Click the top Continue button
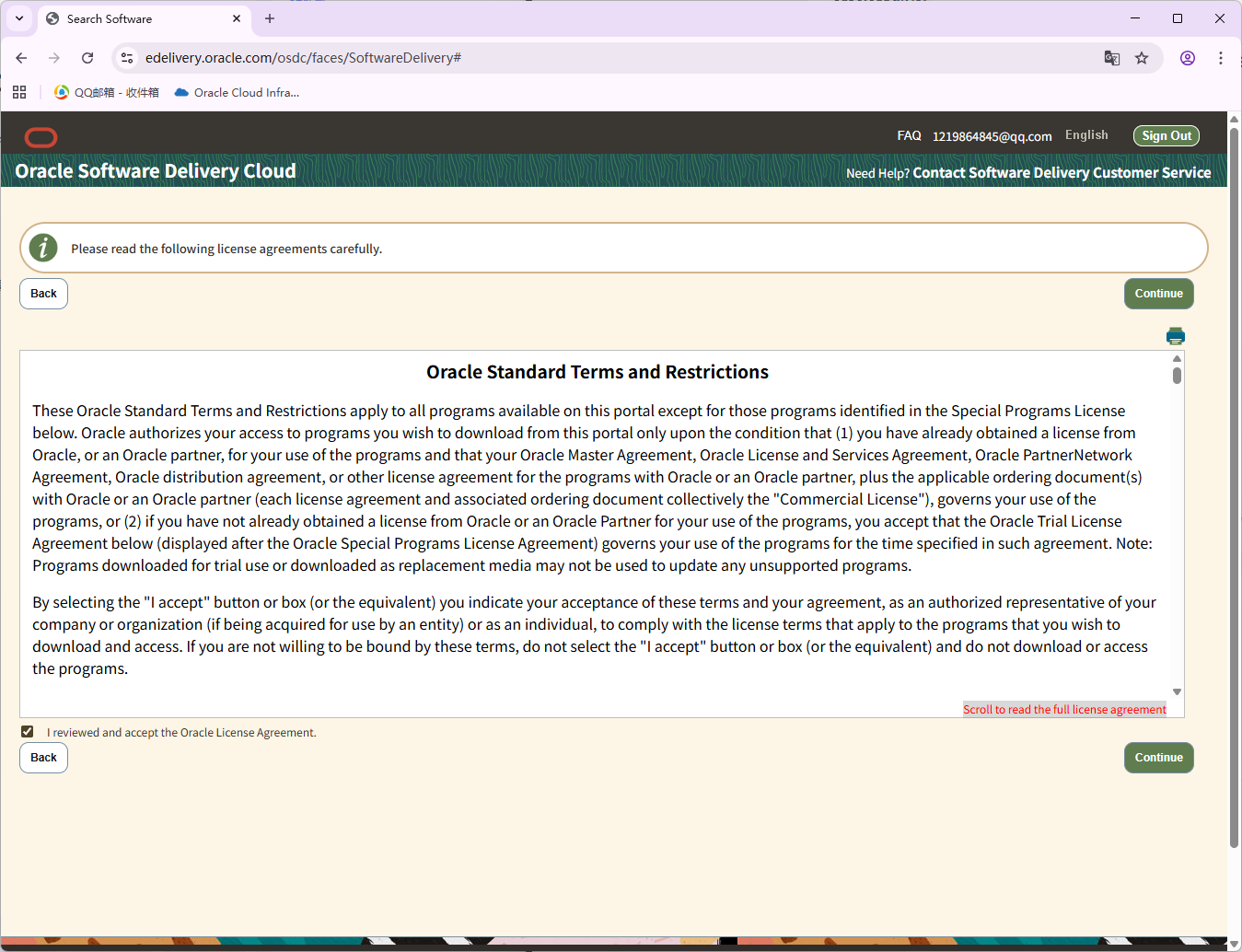 click(1158, 294)
